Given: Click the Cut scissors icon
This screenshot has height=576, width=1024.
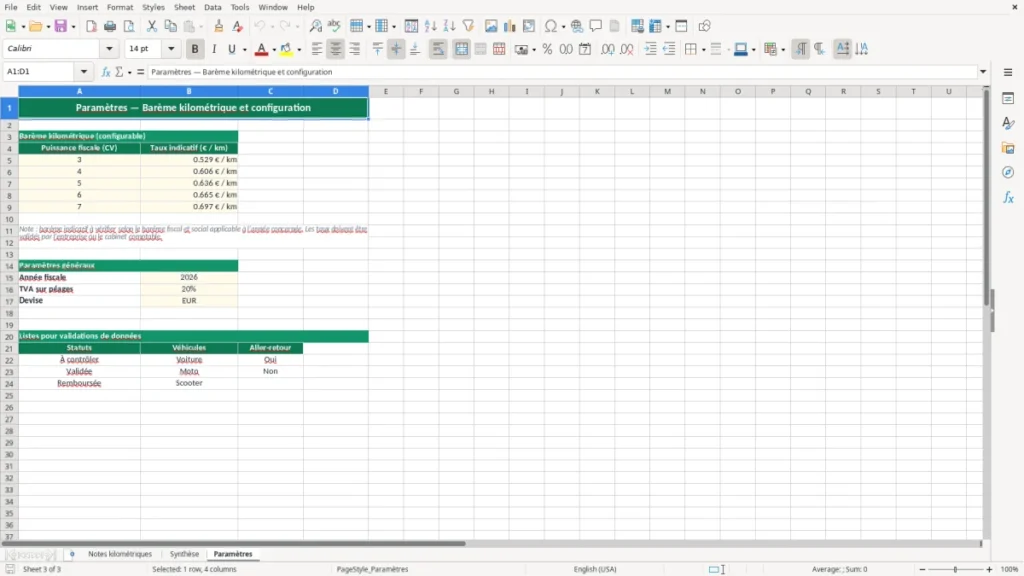Looking at the screenshot, I should [x=152, y=26].
